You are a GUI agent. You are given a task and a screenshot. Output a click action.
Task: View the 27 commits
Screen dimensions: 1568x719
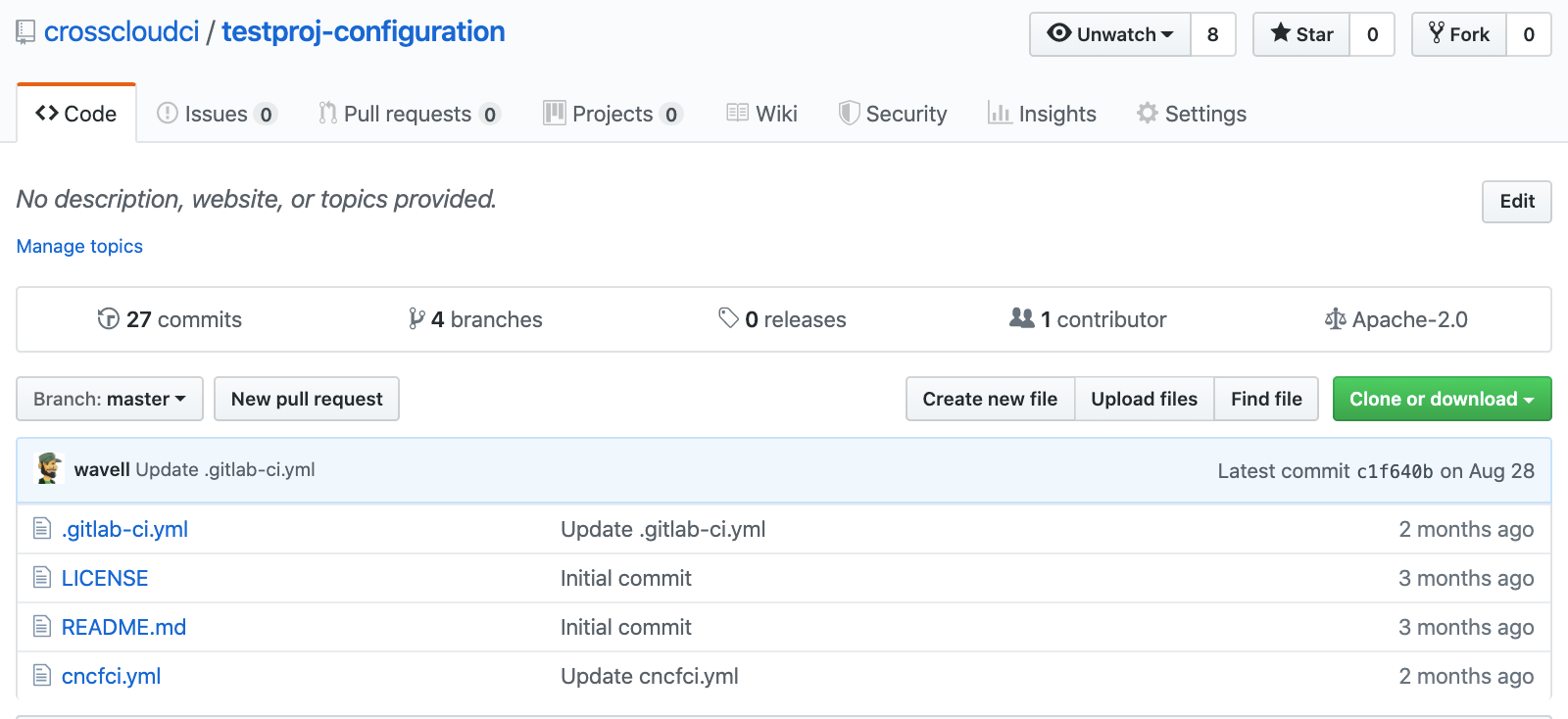[x=170, y=319]
